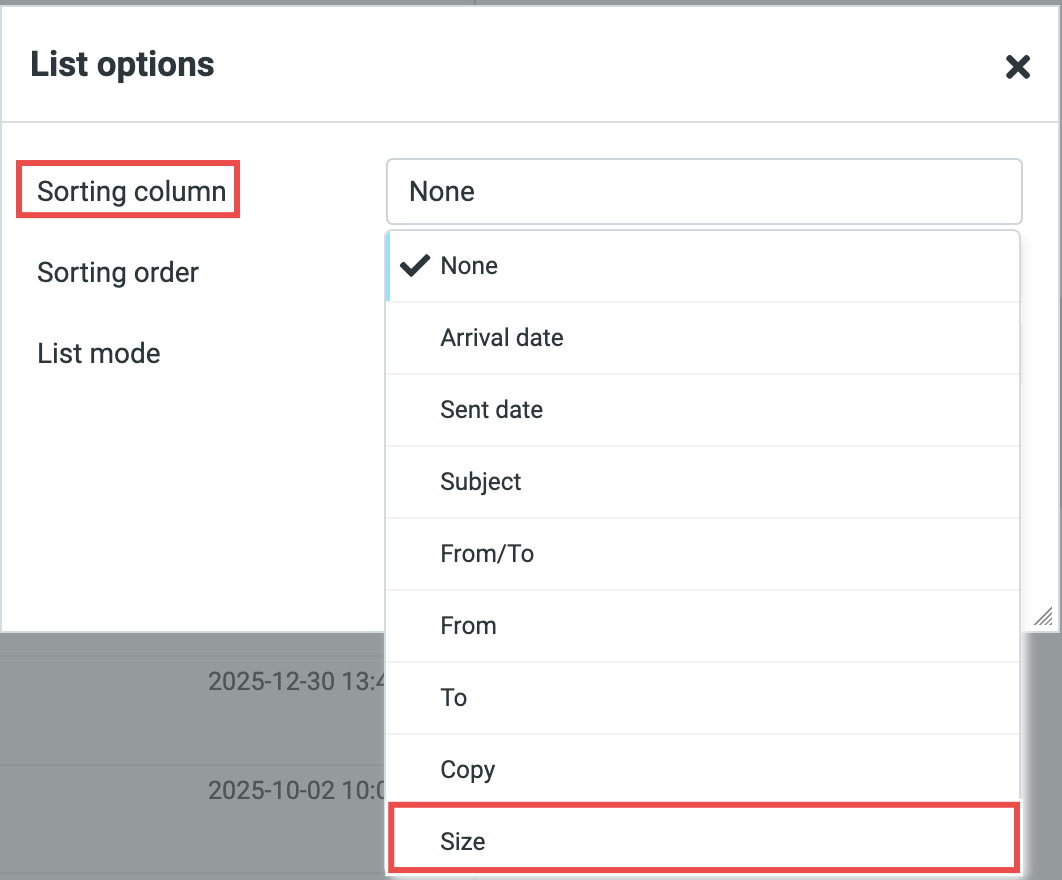The width and height of the screenshot is (1062, 880).
Task: Select the standalone To option
Action: click(x=454, y=698)
